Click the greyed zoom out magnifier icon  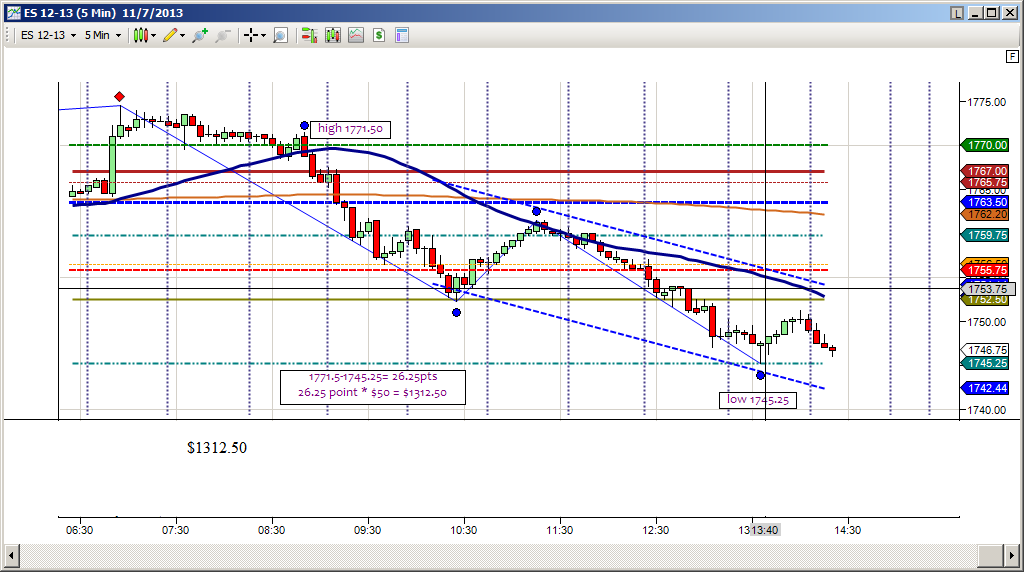223,35
